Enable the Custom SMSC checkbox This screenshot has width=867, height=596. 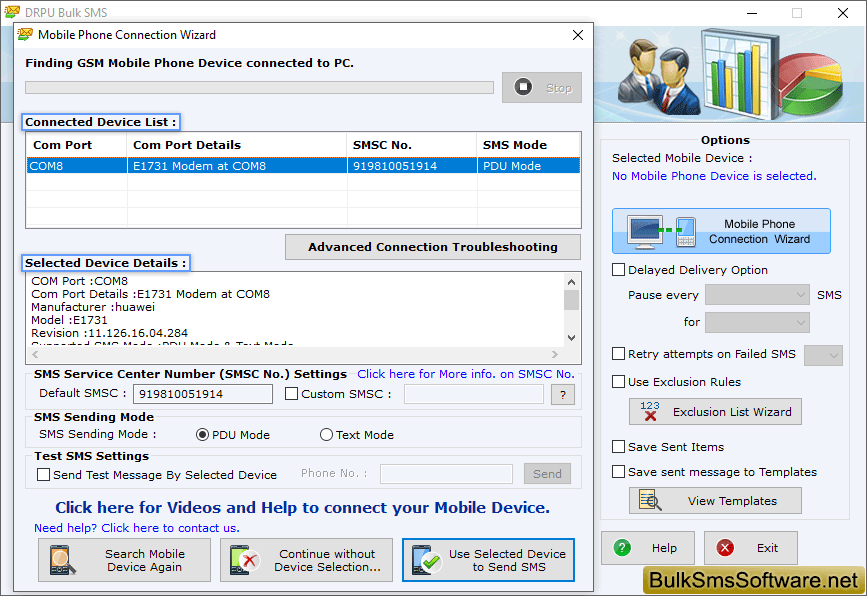click(x=291, y=394)
